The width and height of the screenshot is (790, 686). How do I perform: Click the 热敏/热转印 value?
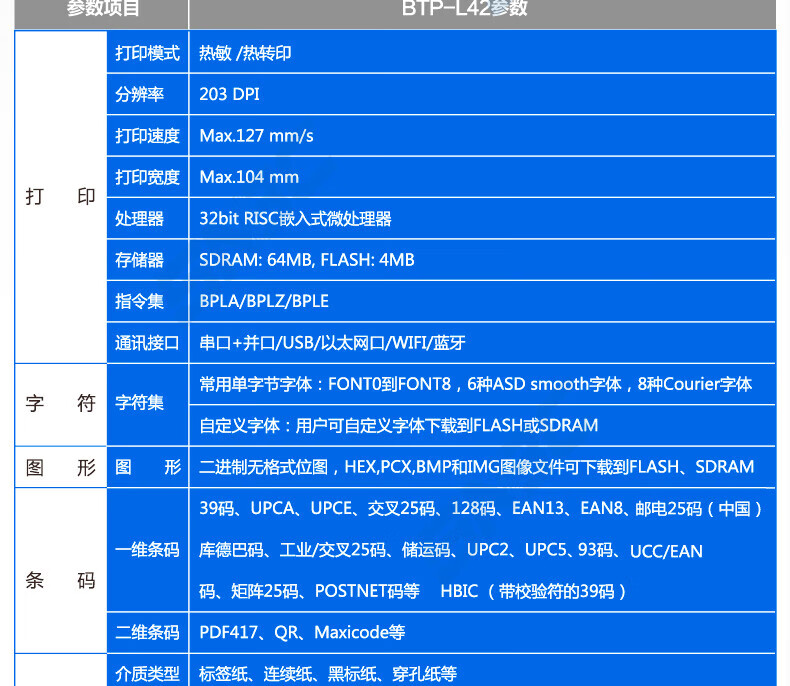246,53
